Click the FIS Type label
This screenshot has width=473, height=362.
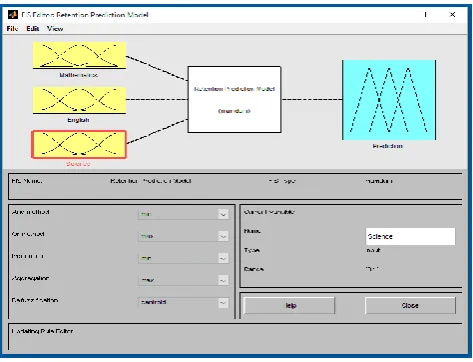pos(282,181)
